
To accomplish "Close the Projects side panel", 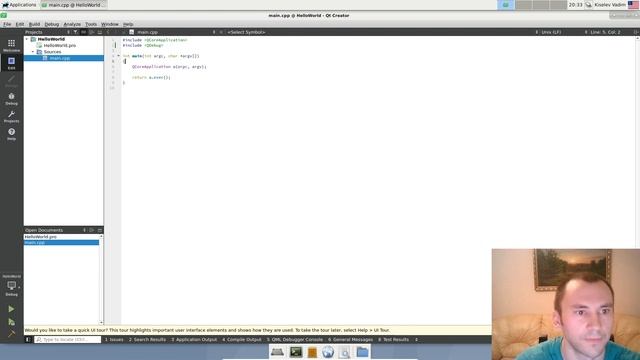I will [100, 32].
